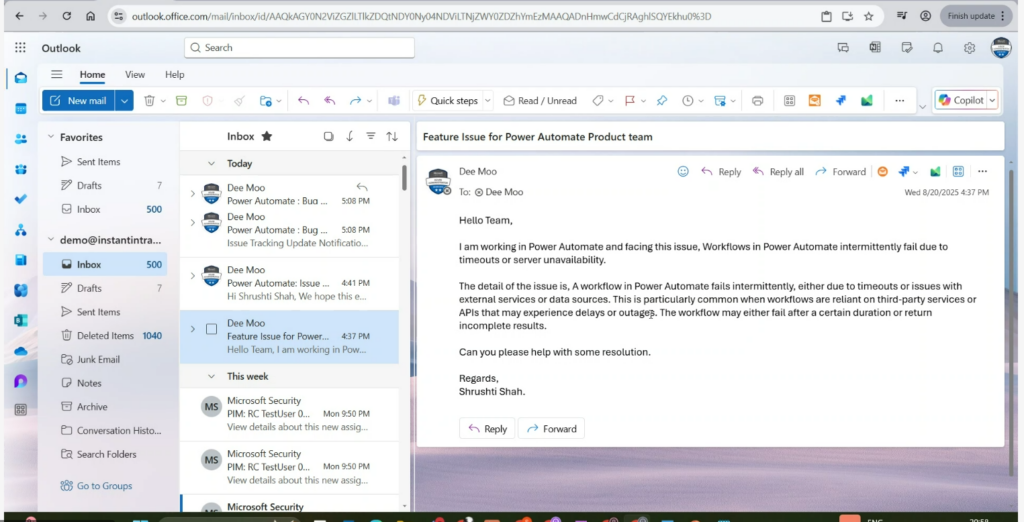The image size is (1024, 522).
Task: Toggle message list sort order arrows
Action: click(x=392, y=136)
